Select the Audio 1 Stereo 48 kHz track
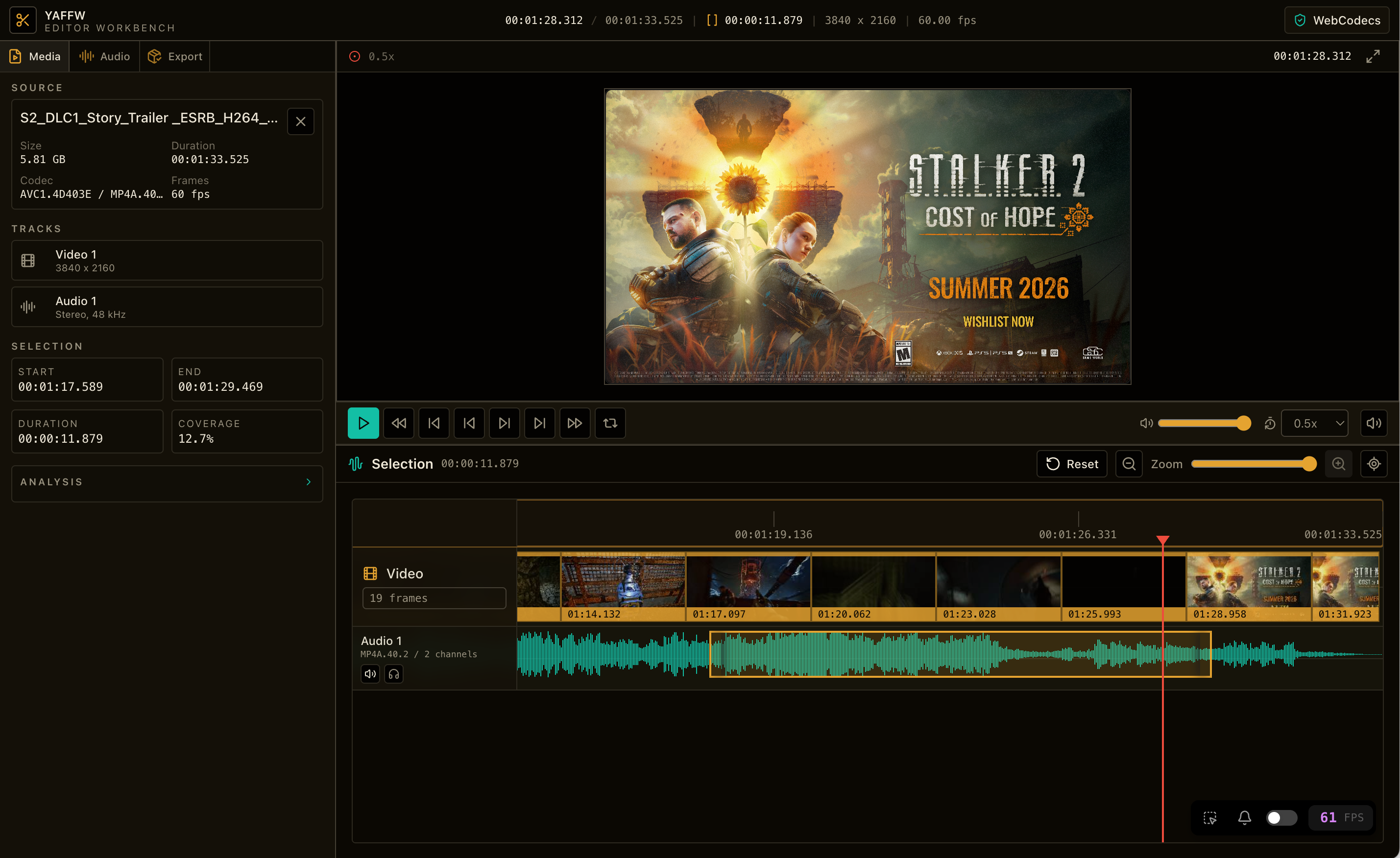The image size is (1400, 858). pyautogui.click(x=167, y=307)
